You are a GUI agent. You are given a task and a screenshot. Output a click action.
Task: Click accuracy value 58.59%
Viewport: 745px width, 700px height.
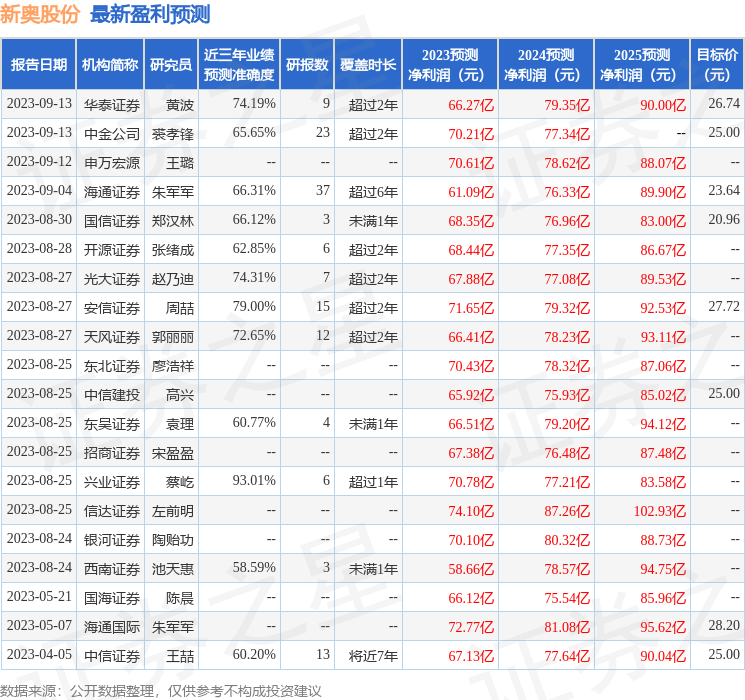tap(254, 567)
